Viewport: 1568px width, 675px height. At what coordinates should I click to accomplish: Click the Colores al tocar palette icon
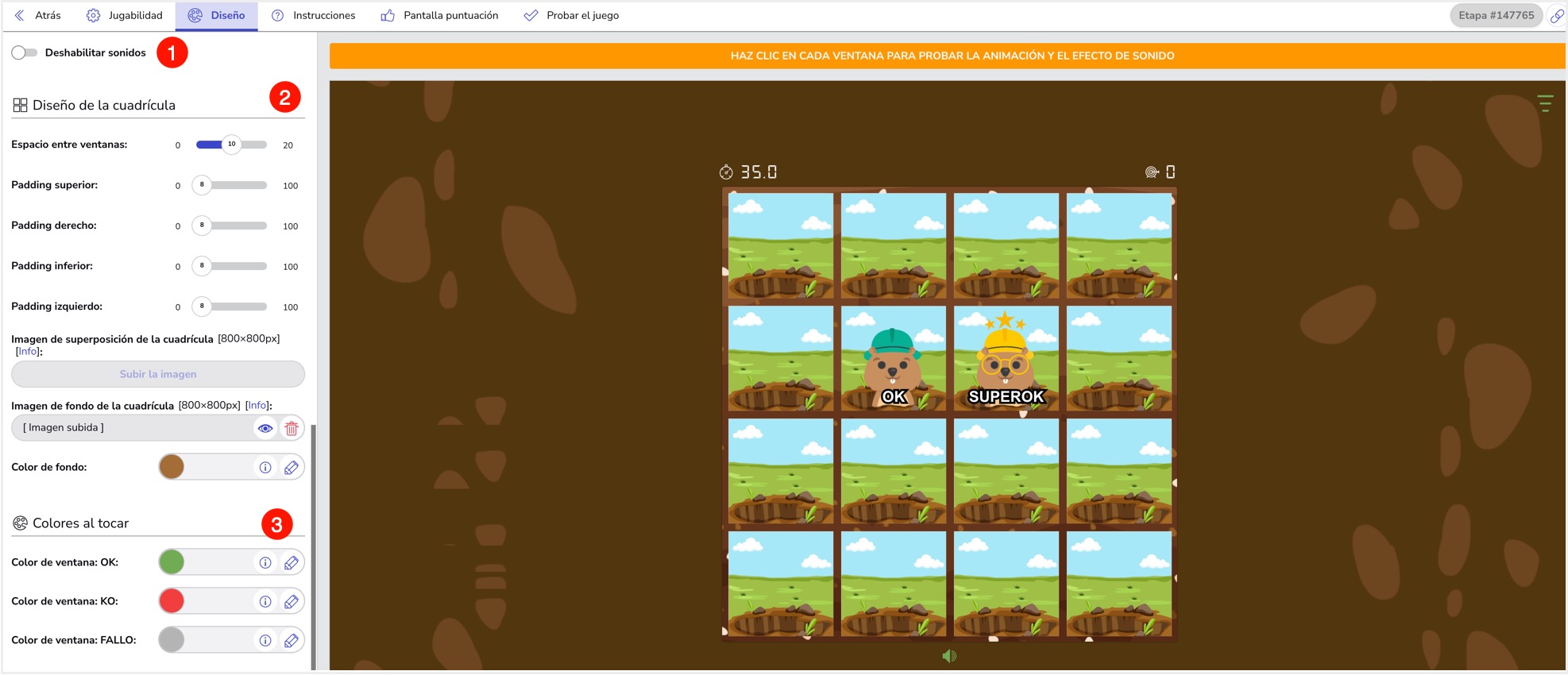(x=20, y=523)
